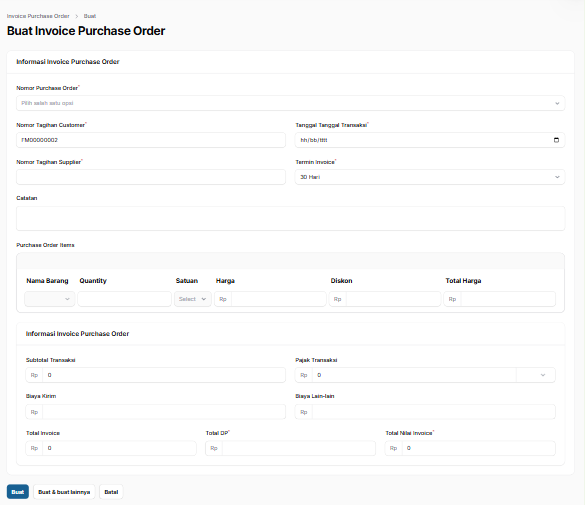Click into the Tanggal Transaksi date field
The height and width of the screenshot is (505, 585).
(x=430, y=140)
